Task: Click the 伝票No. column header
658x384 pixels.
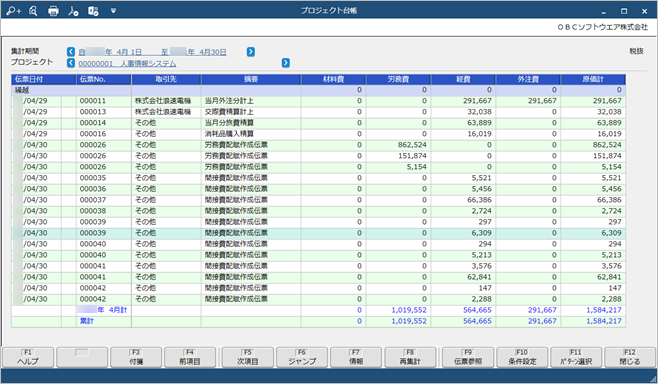Action: tap(104, 79)
